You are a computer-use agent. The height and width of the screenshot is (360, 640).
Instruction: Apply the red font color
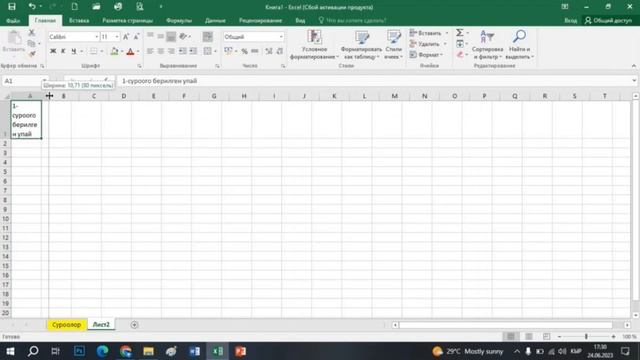[x=130, y=51]
